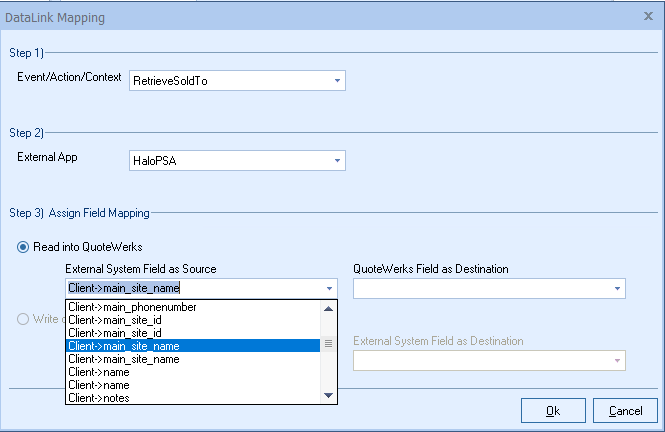Select the Read into QuoteWerks radio button
Screen dimensions: 665x432
point(23,247)
